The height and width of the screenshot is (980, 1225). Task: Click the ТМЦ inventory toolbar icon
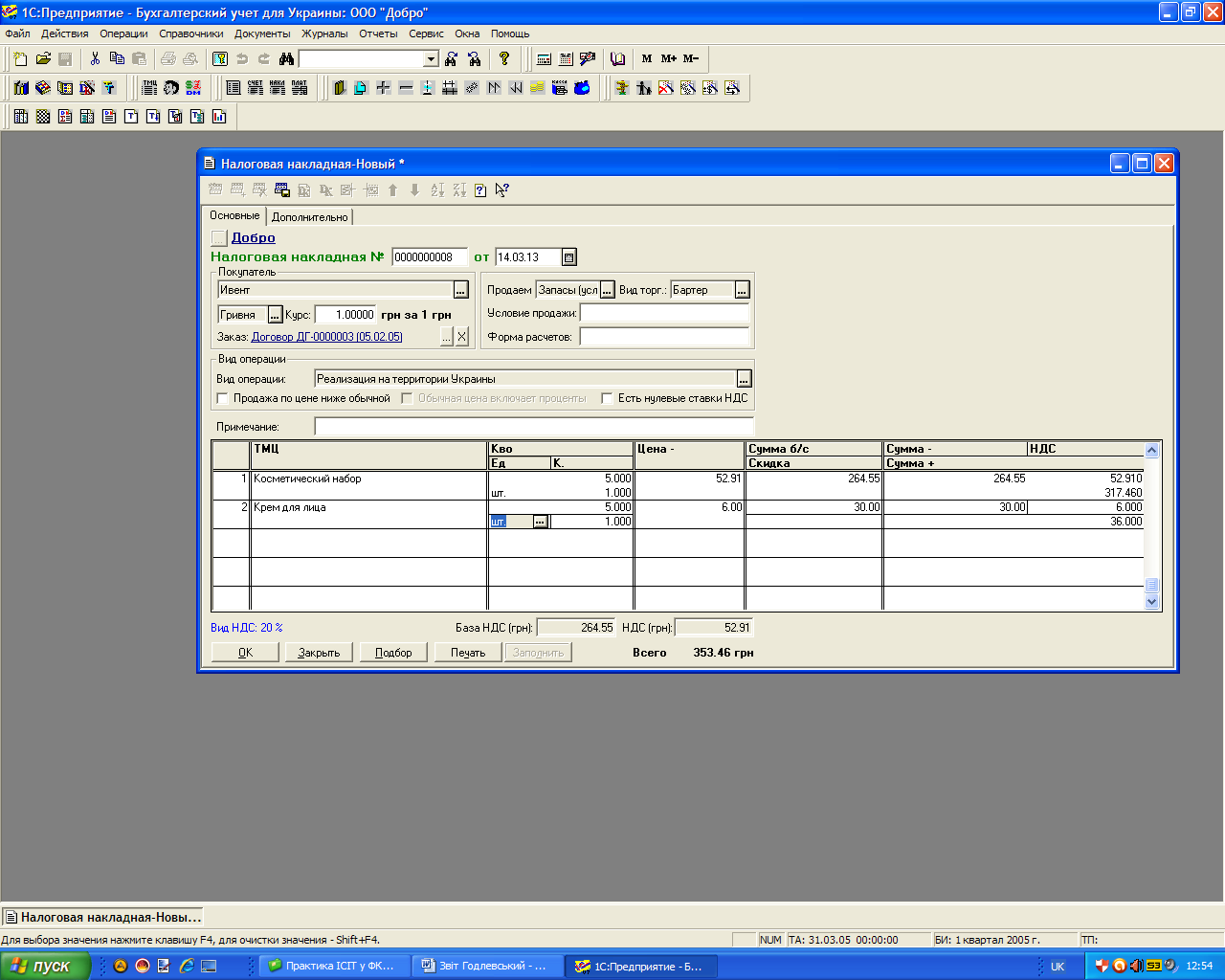149,88
